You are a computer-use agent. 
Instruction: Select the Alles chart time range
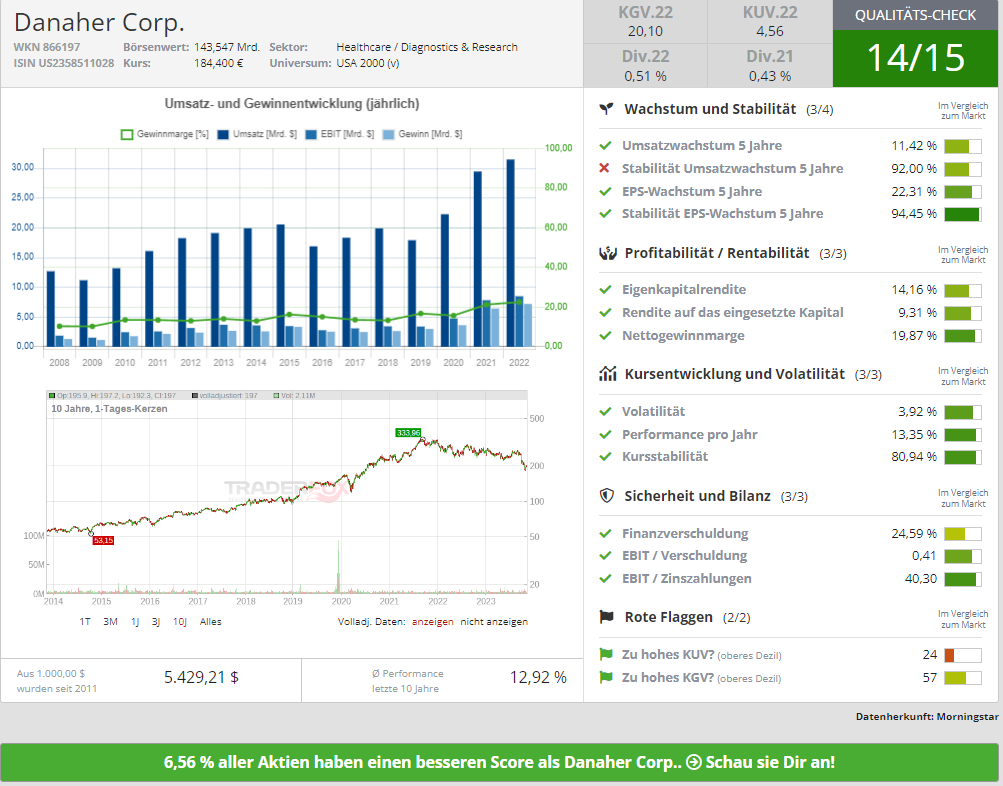pyautogui.click(x=211, y=621)
